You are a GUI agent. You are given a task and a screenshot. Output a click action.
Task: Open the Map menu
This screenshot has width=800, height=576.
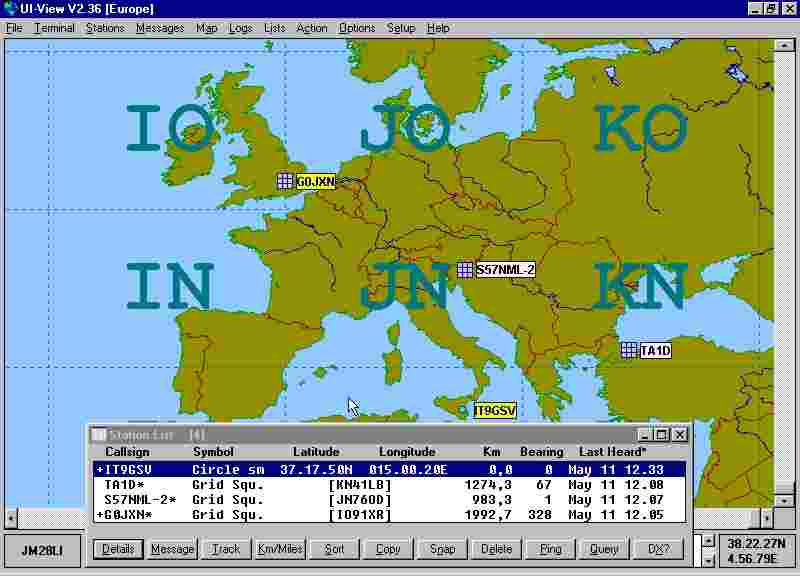coord(206,28)
